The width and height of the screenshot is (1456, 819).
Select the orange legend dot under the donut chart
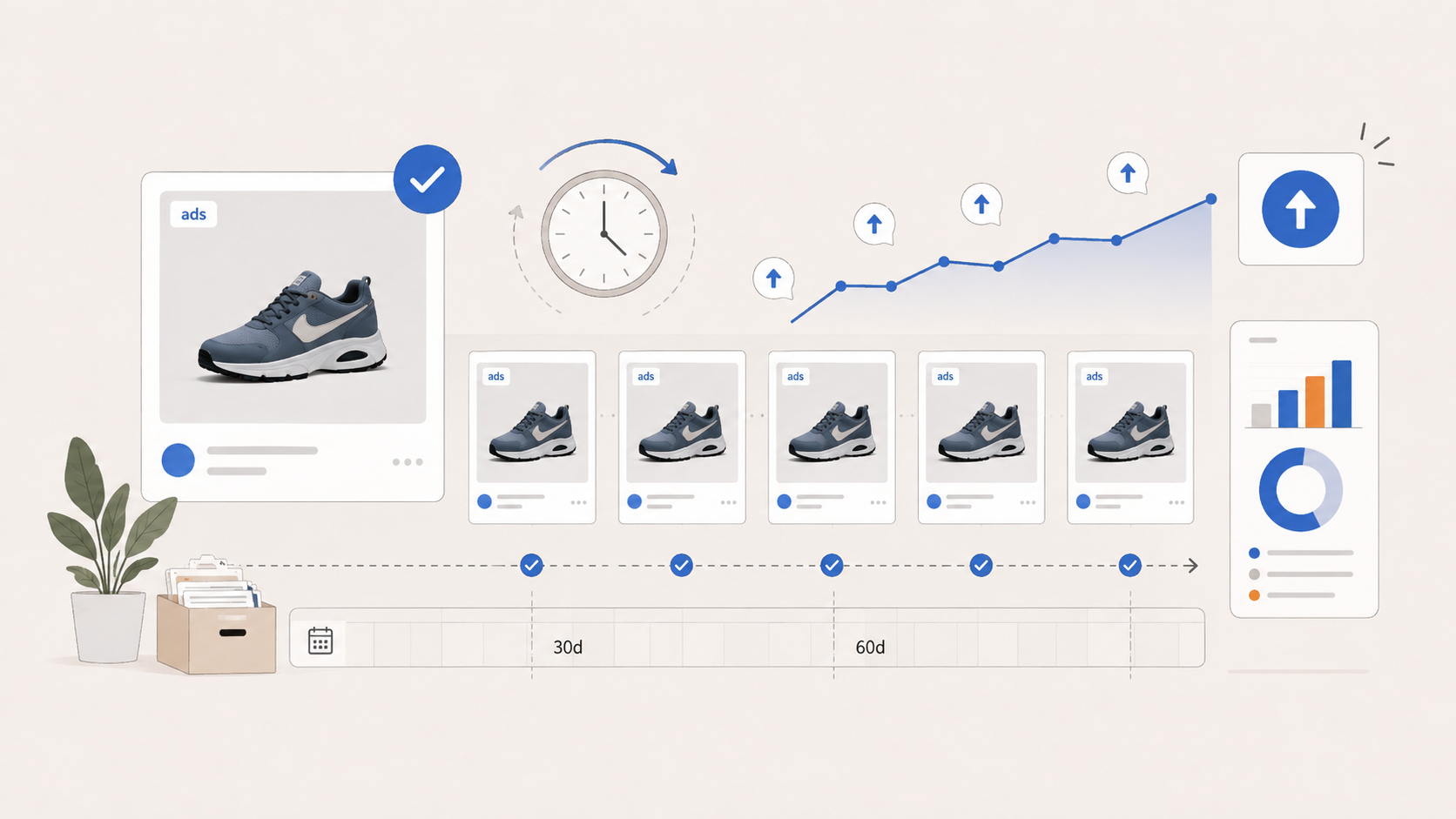tap(1254, 595)
